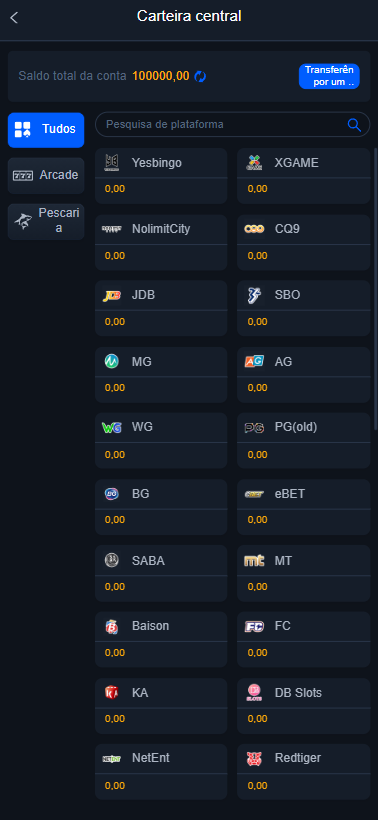Image resolution: width=378 pixels, height=820 pixels.
Task: Click the platform list scrollbar
Action: click(x=375, y=291)
